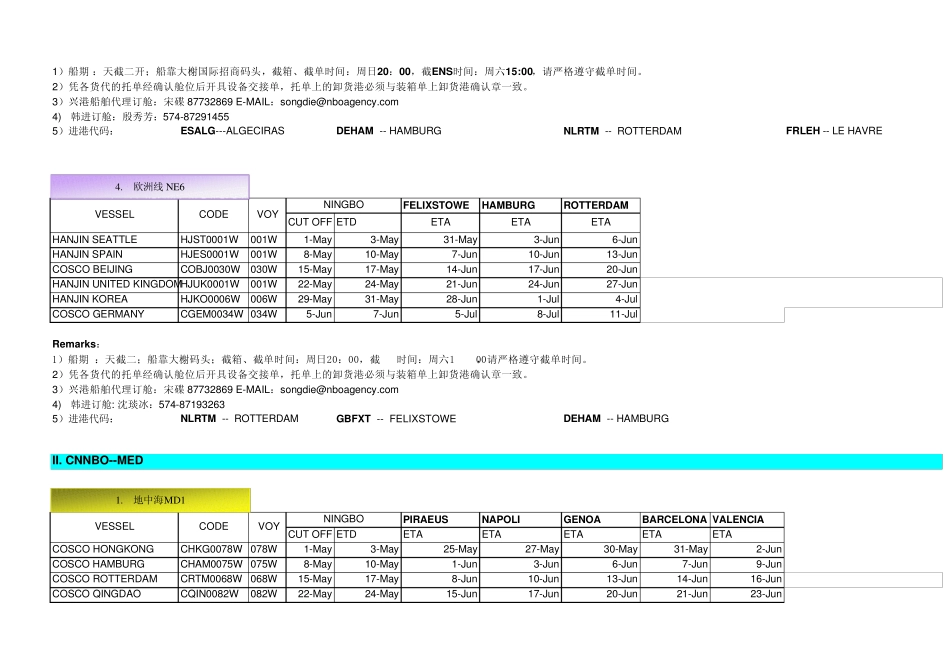The width and height of the screenshot is (950, 672).
Task: Select voyage cell 075W
Action: click(x=267, y=564)
